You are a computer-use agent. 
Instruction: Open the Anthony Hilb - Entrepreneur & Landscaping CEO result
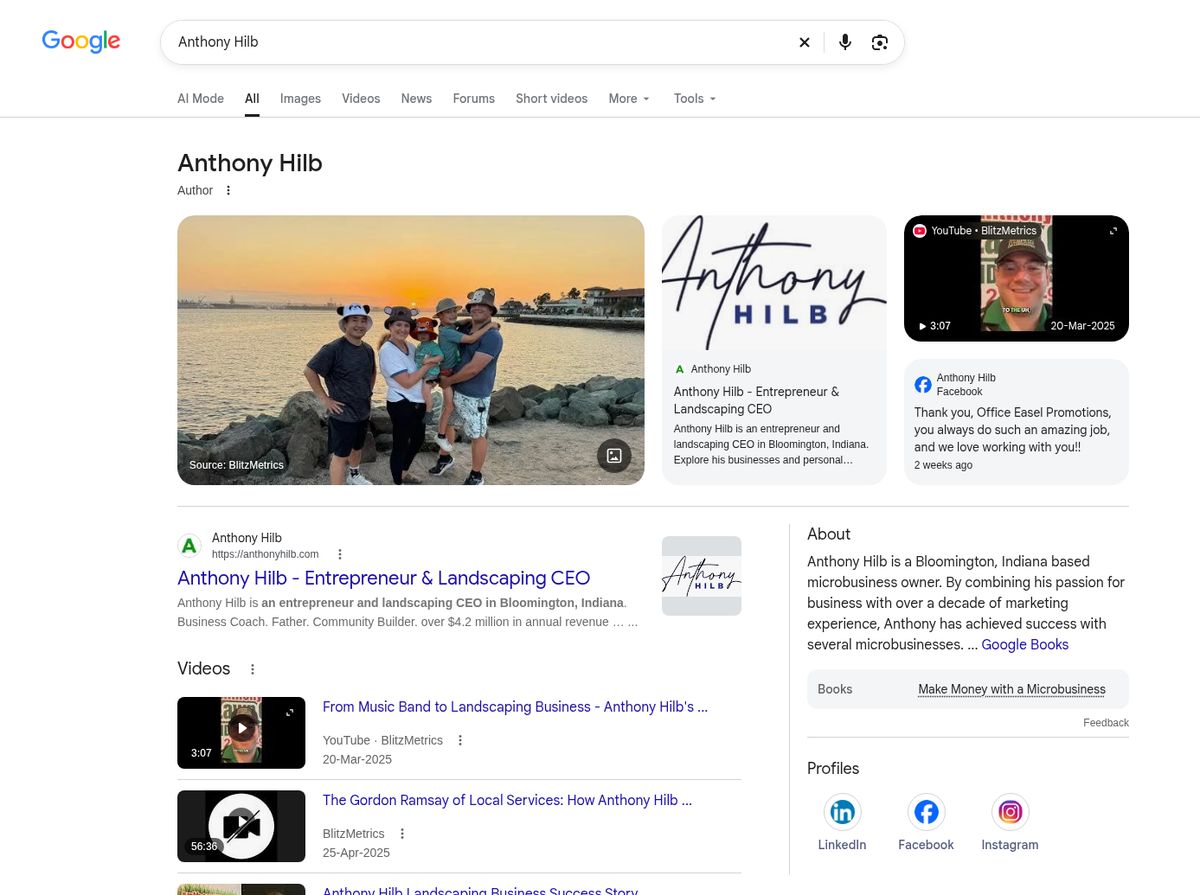(383, 578)
